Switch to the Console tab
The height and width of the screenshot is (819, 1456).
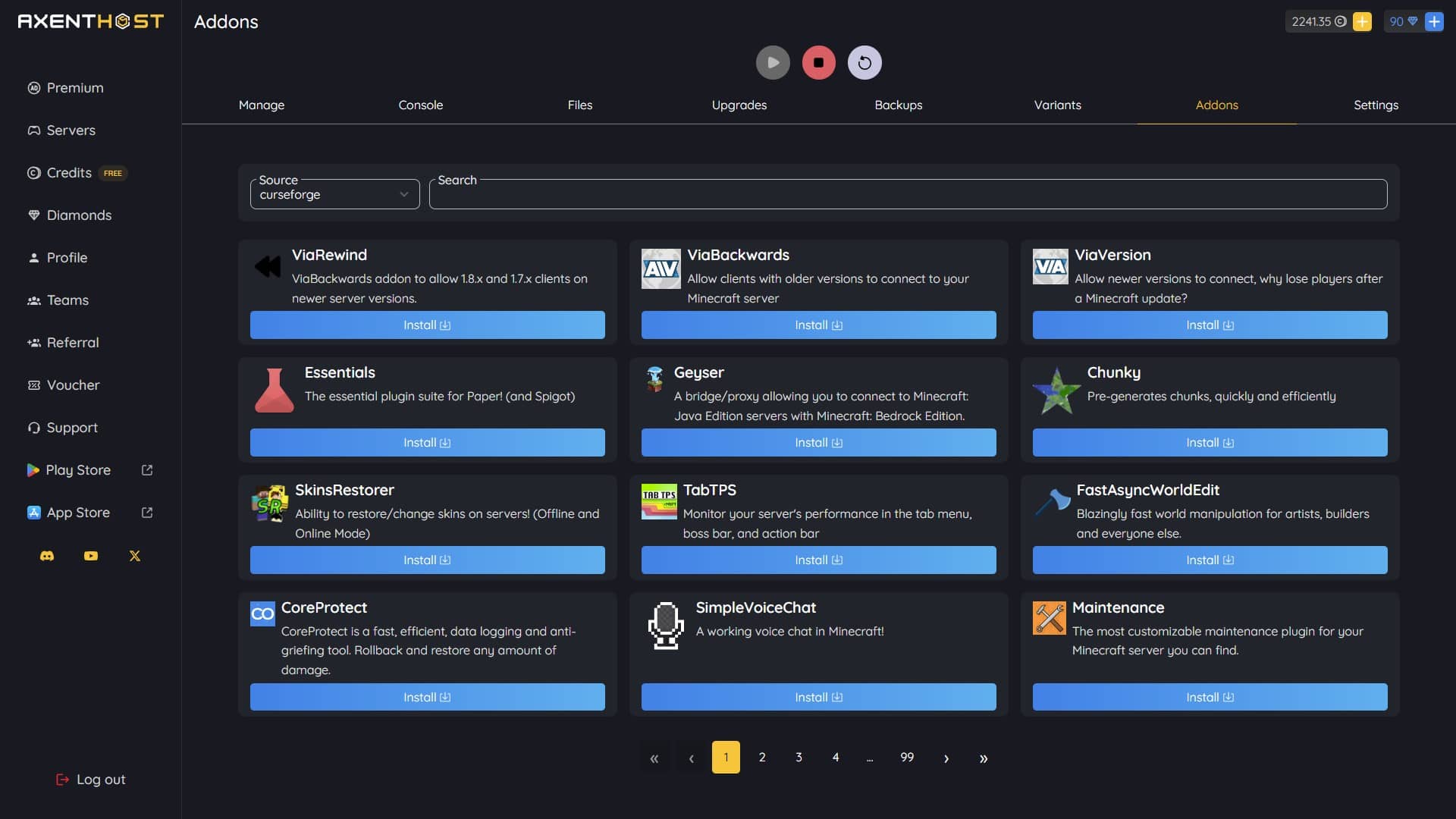tap(420, 105)
